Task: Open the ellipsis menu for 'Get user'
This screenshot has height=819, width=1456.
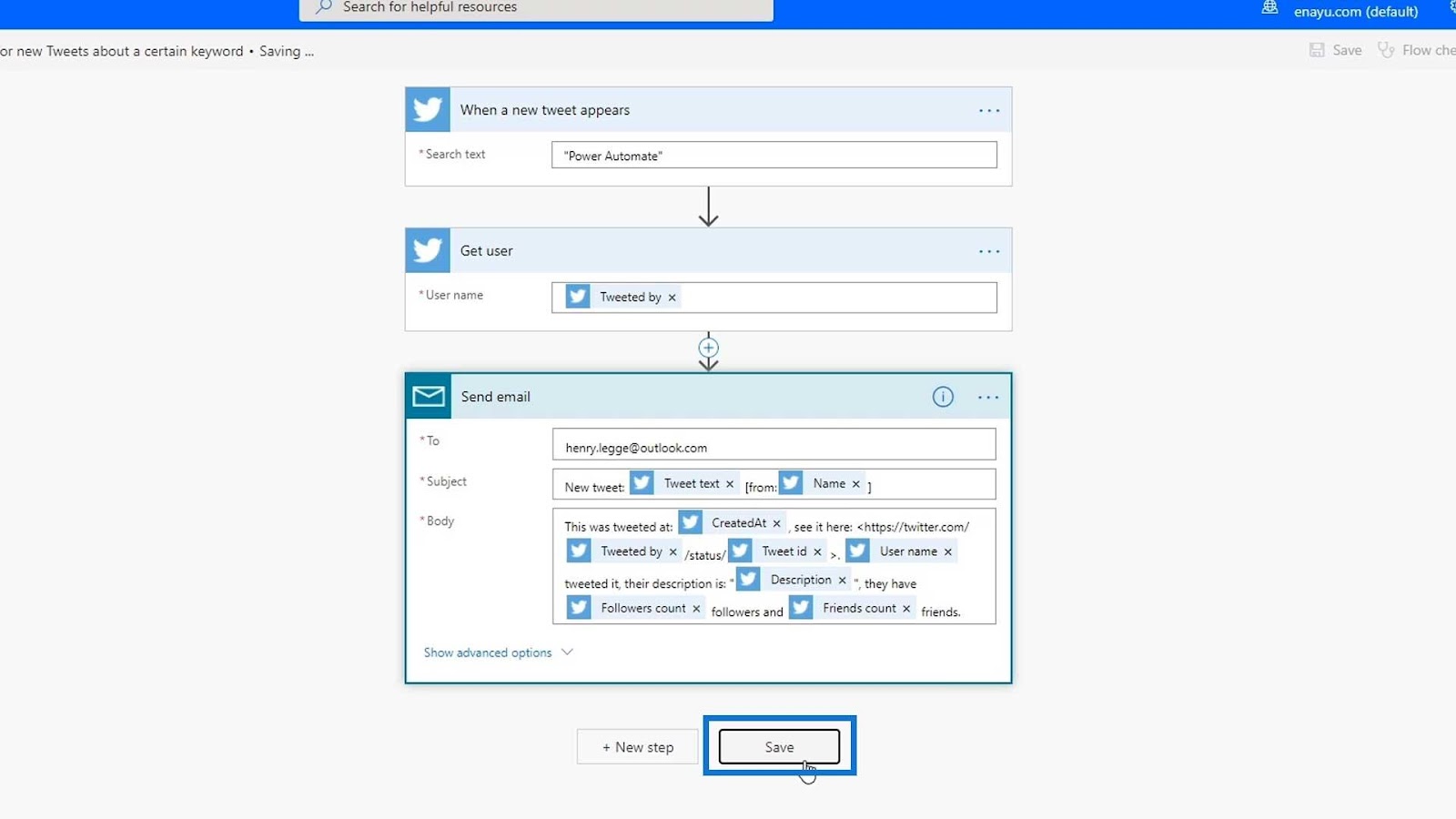Action: pyautogui.click(x=989, y=252)
